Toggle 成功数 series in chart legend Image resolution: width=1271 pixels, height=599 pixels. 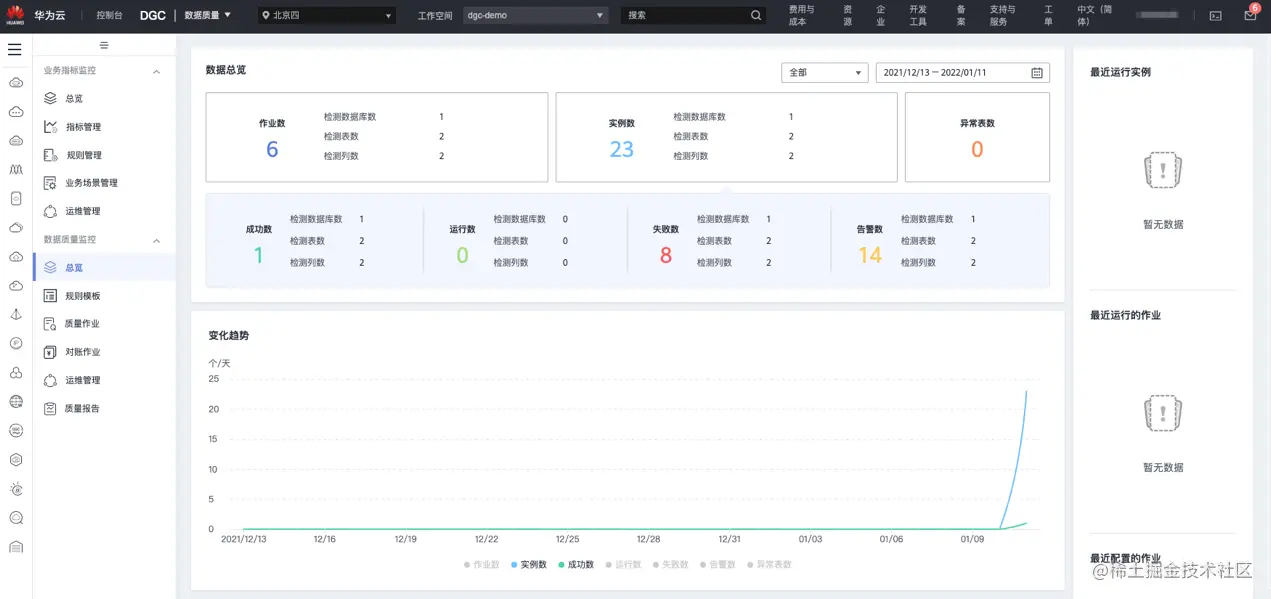tap(576, 565)
